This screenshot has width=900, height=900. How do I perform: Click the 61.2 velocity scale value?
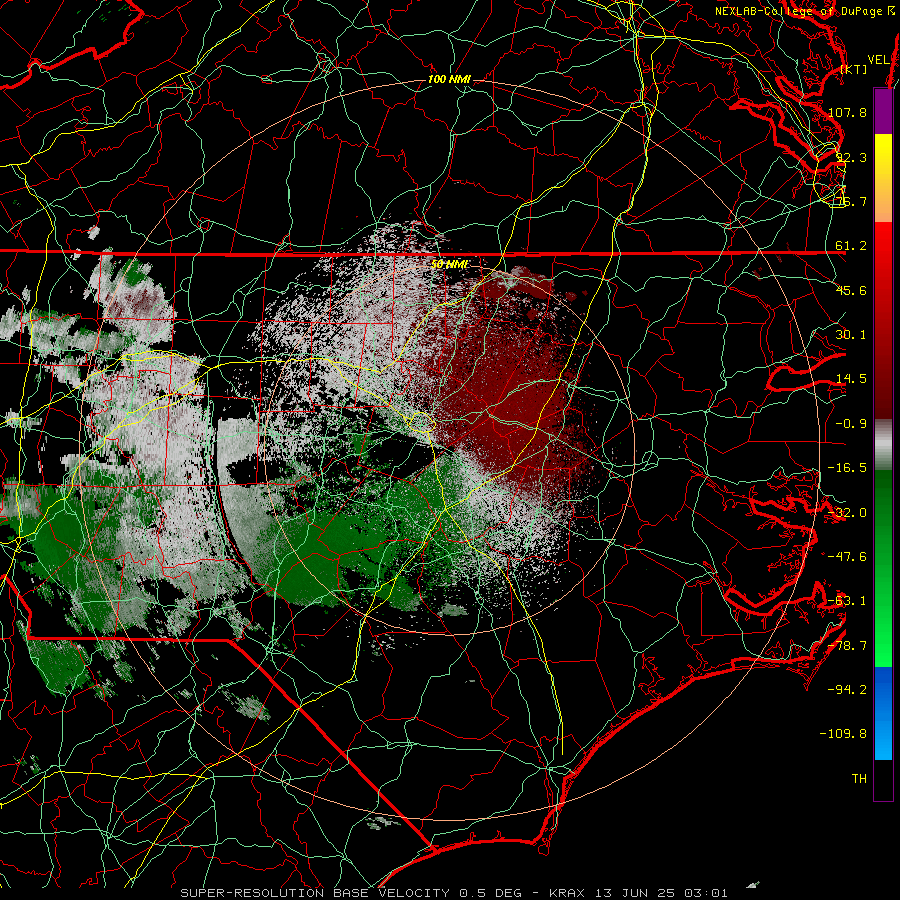pos(851,246)
